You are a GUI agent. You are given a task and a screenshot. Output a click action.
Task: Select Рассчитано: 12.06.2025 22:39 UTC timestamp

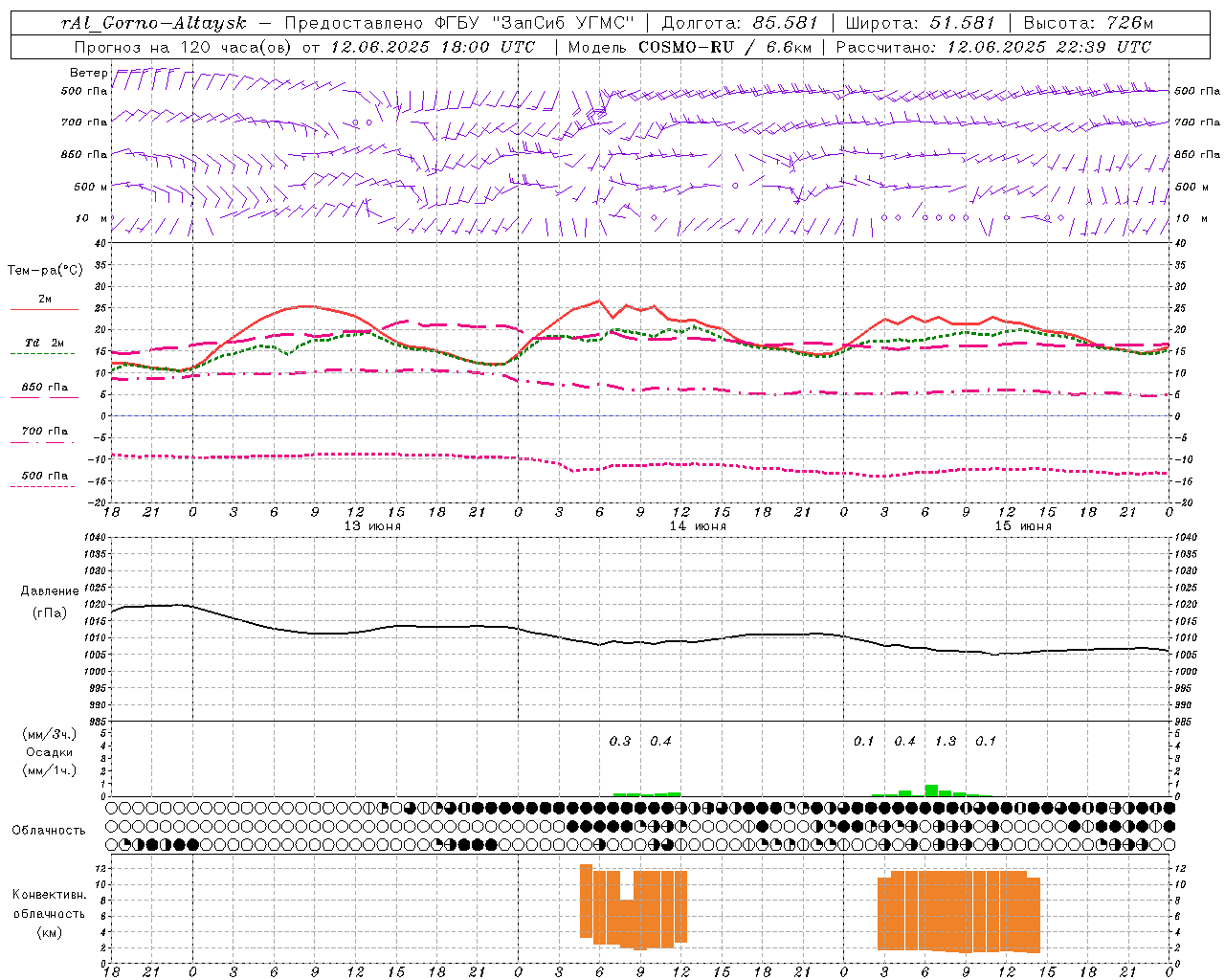point(993,47)
